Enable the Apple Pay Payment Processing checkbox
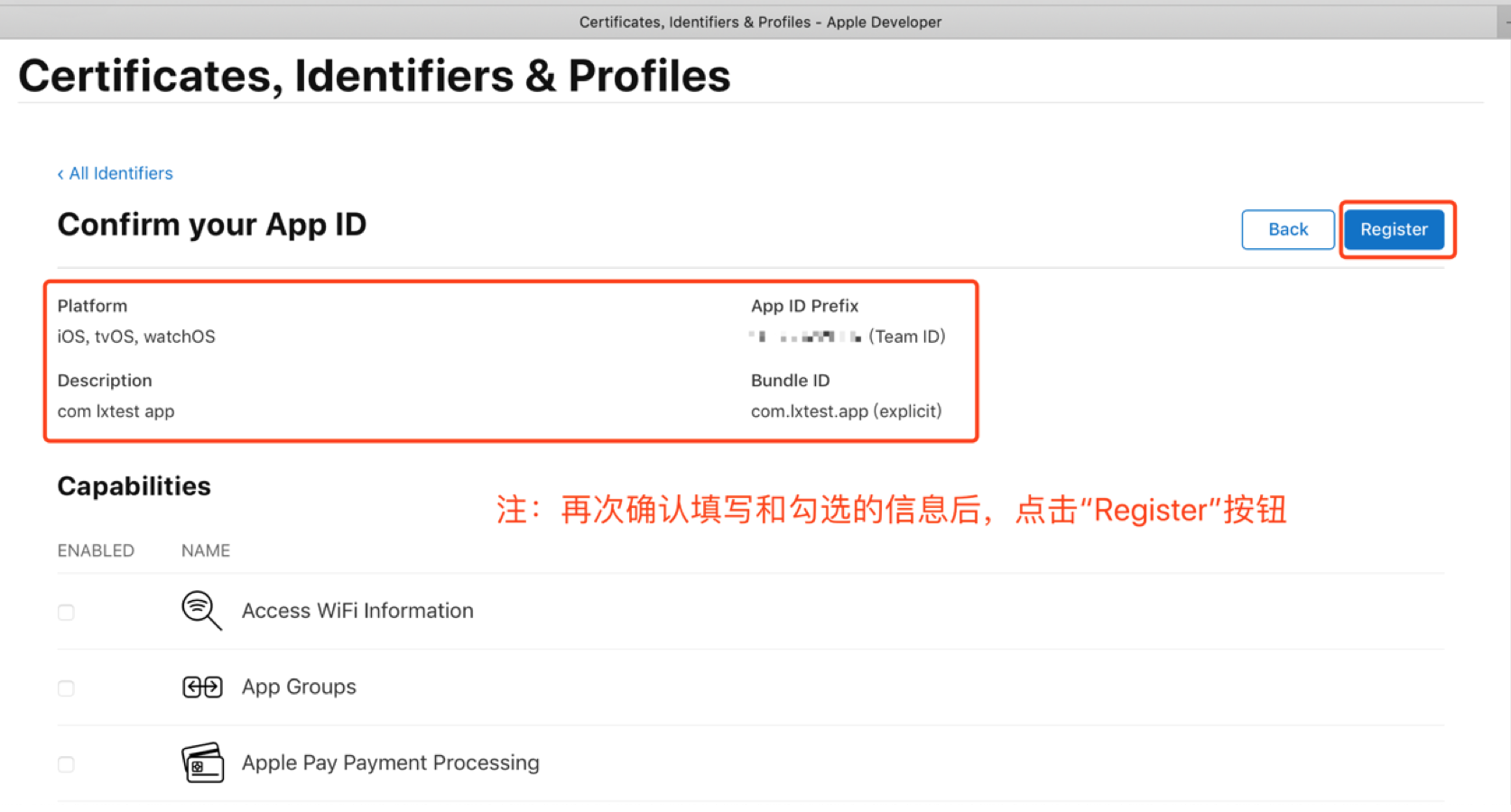1511x812 pixels. (66, 764)
